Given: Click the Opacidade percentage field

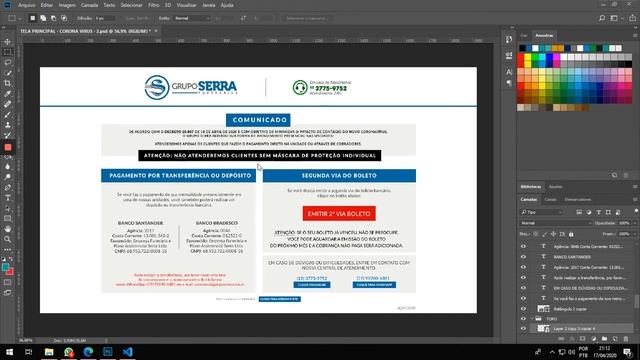Looking at the screenshot, I should pos(624,223).
